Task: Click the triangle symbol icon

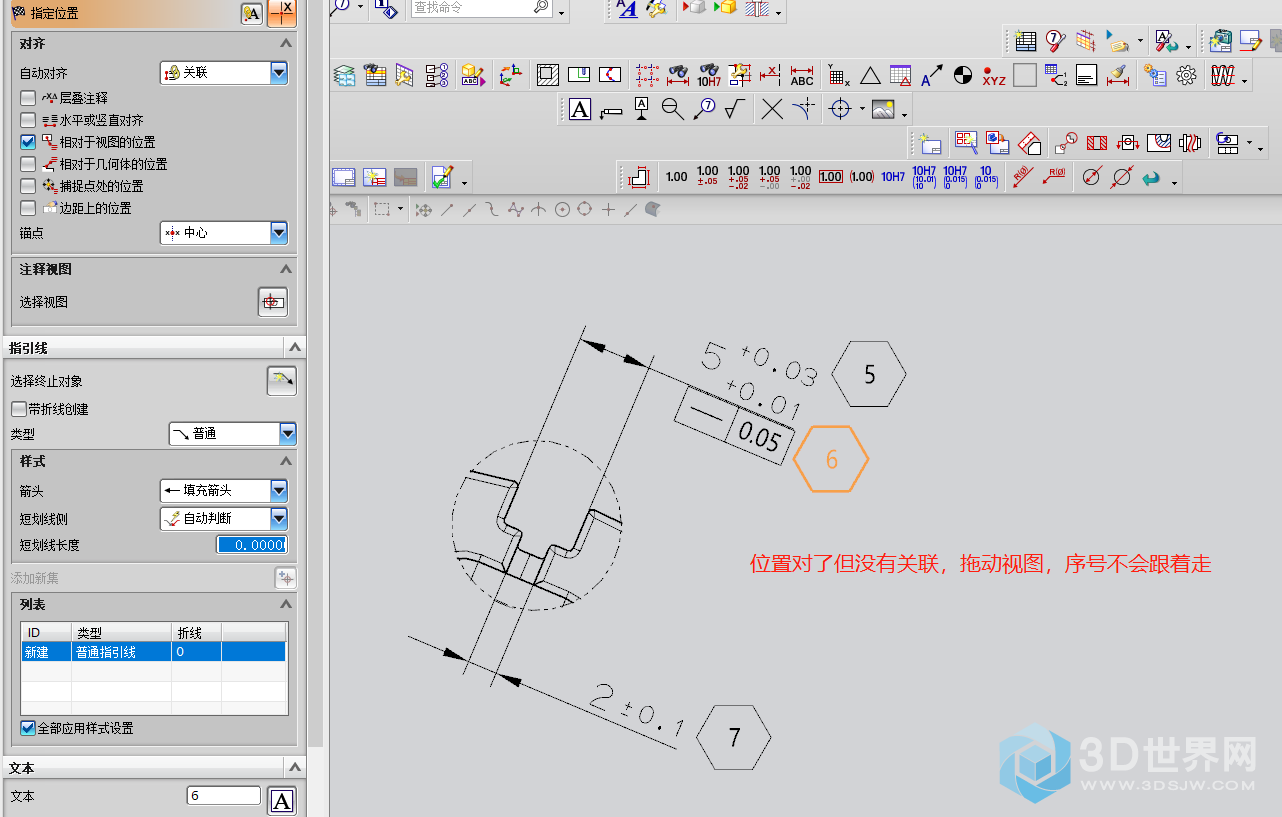Action: (x=870, y=76)
